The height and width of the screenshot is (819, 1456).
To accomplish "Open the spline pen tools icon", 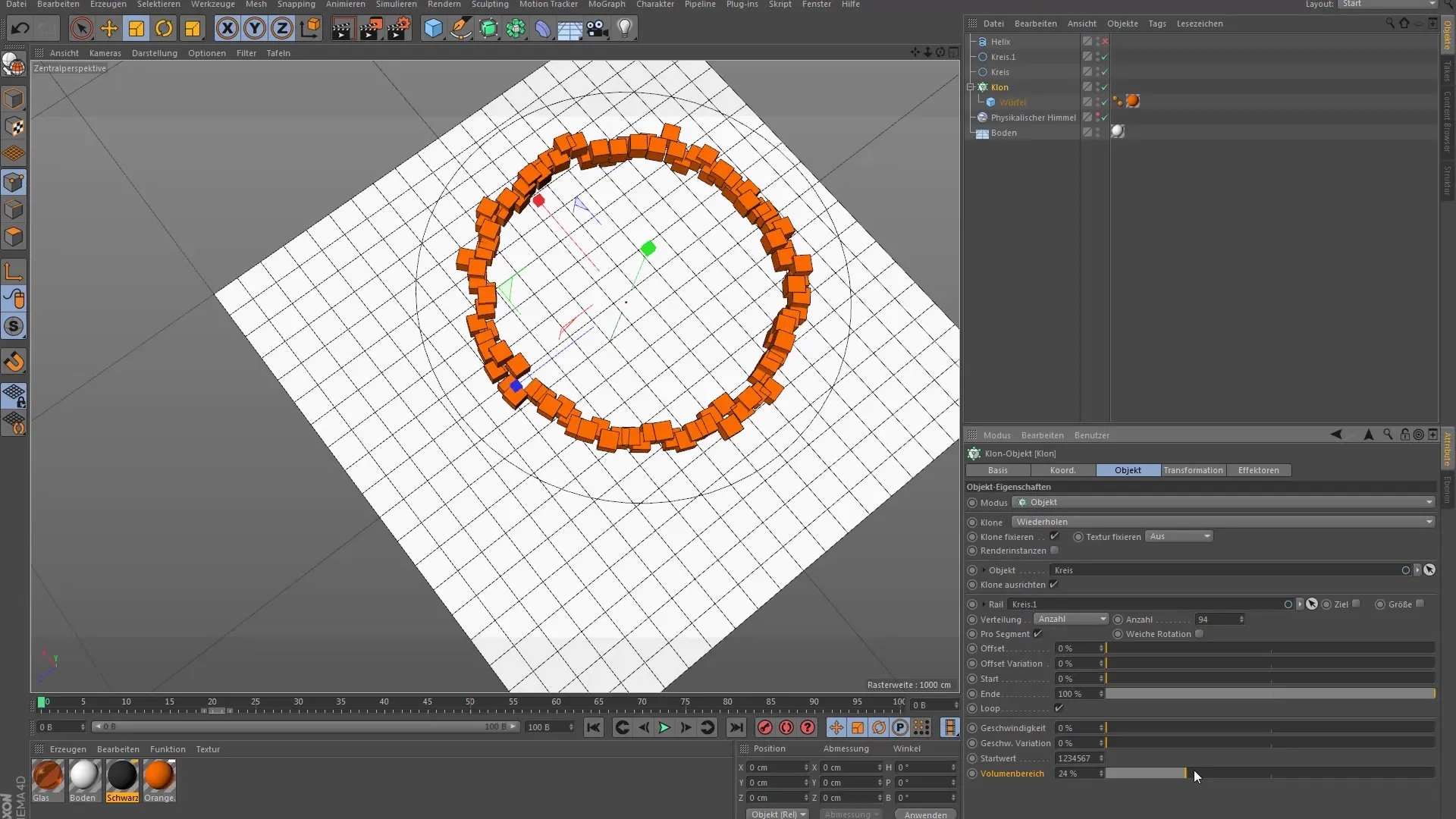I will pyautogui.click(x=460, y=29).
